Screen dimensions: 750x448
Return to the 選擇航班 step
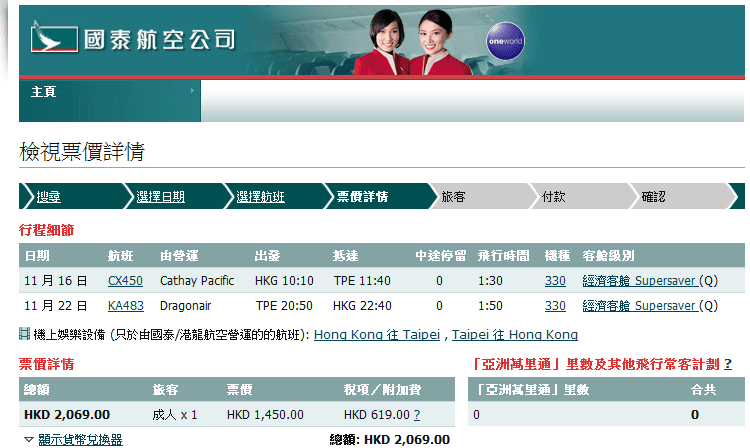click(260, 197)
